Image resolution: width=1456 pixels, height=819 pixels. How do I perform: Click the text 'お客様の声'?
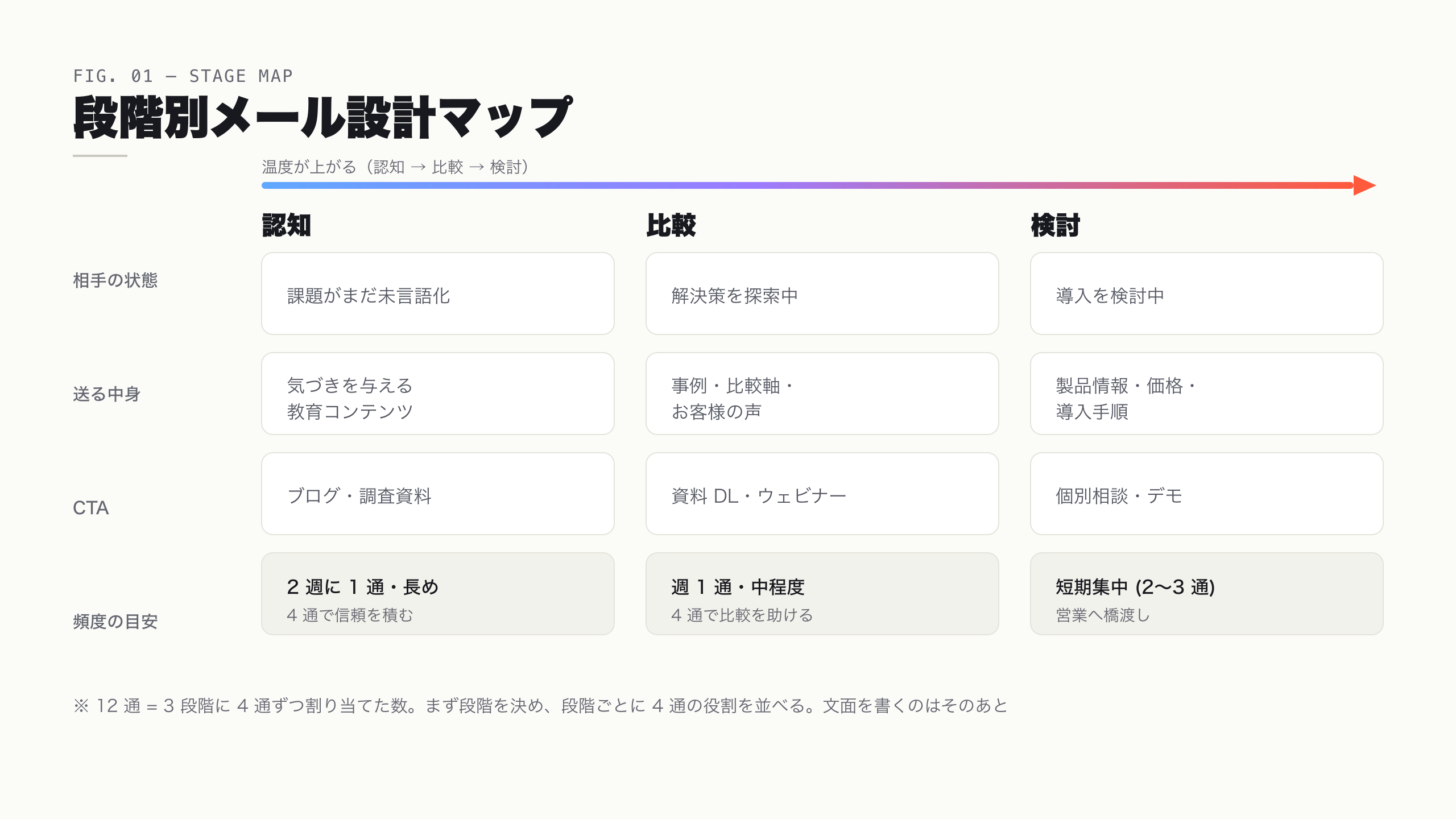pyautogui.click(x=717, y=412)
